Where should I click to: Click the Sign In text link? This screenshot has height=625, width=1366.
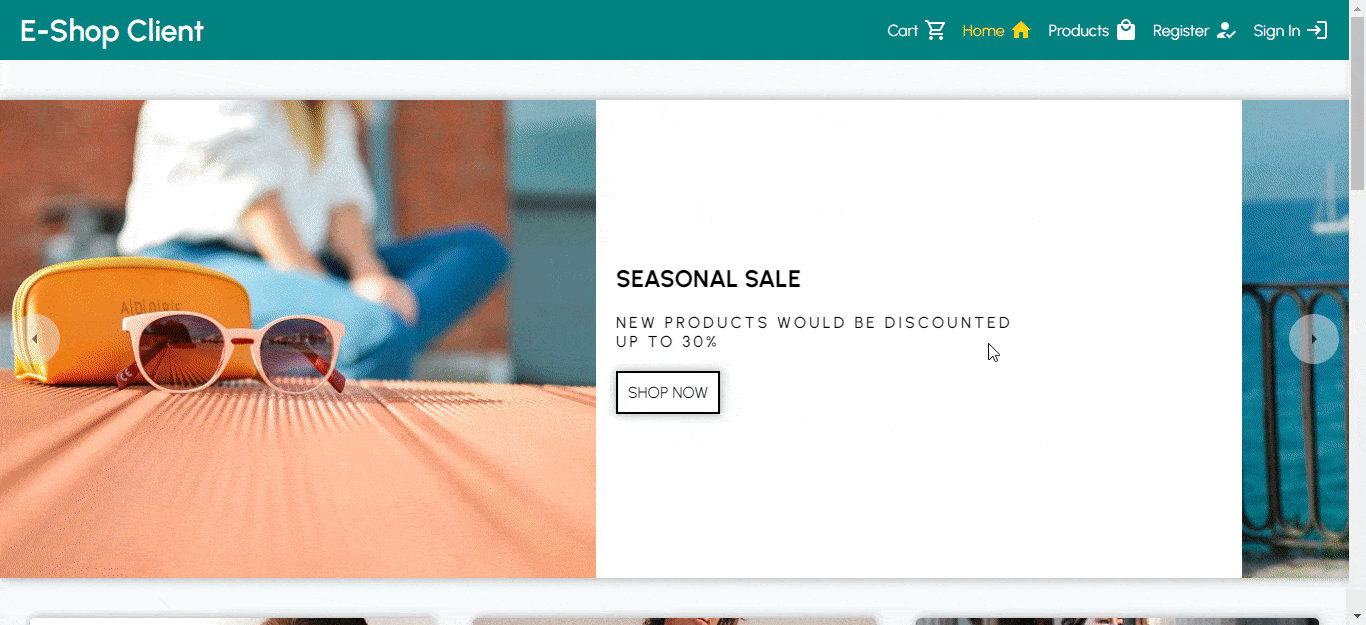1276,30
